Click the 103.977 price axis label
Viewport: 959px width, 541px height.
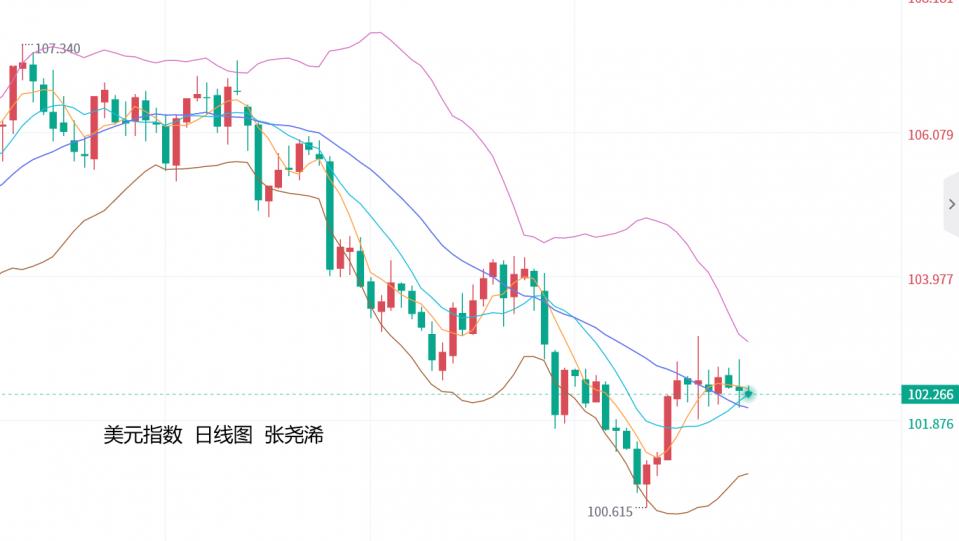(x=930, y=279)
